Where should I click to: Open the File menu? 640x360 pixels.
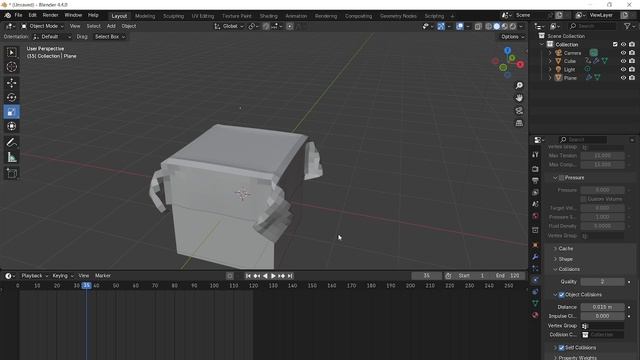coord(18,16)
